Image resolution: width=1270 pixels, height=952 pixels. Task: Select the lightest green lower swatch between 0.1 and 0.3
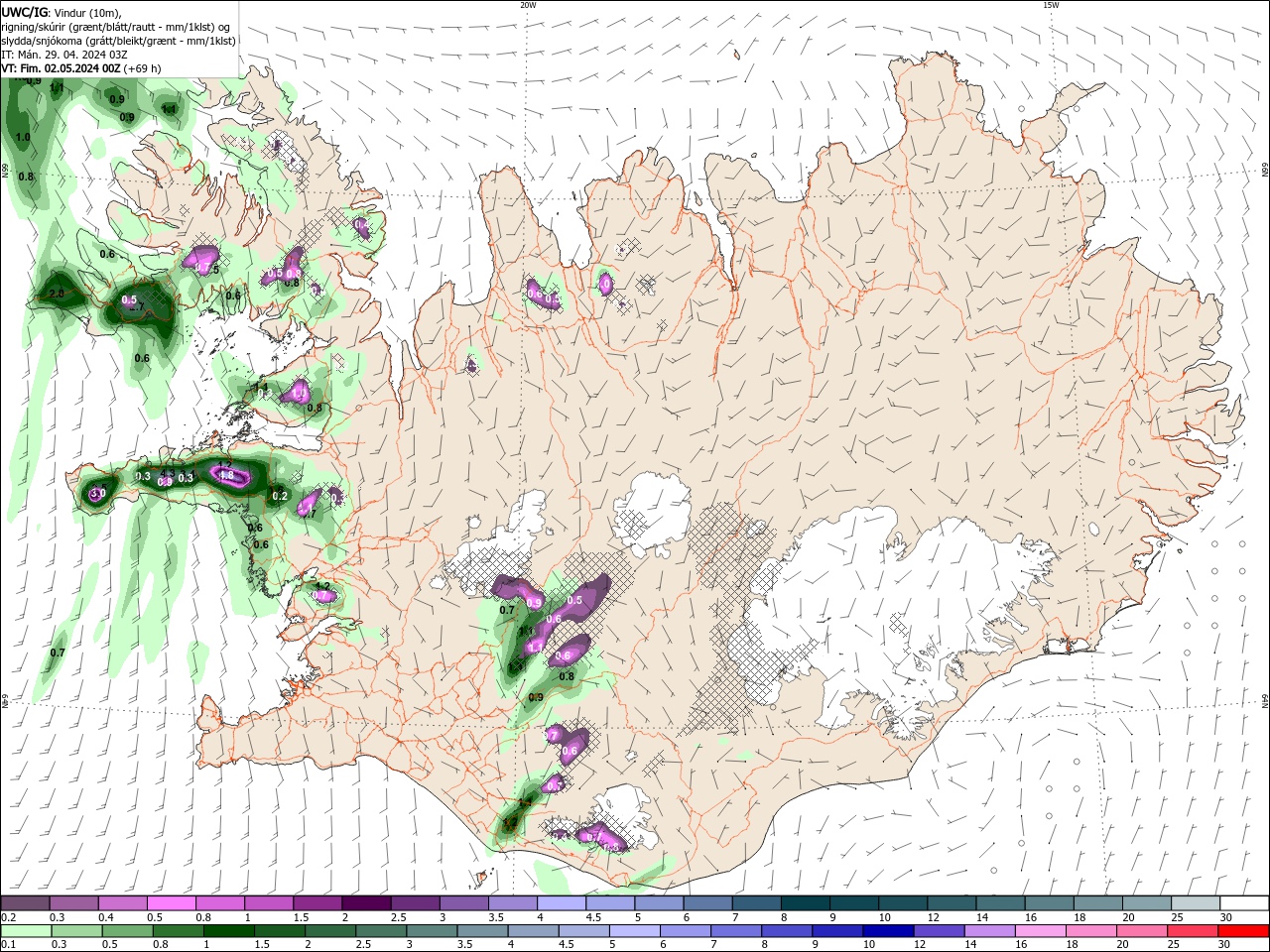pos(26,931)
